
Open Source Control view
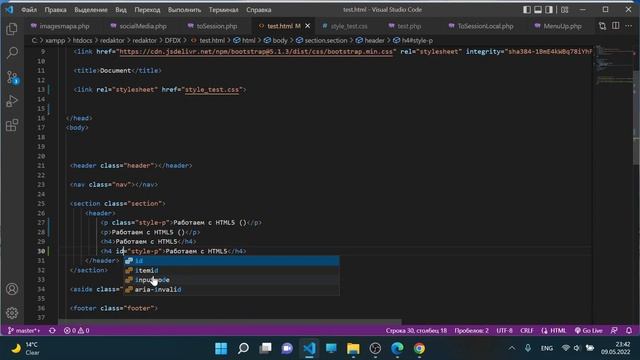[x=12, y=77]
